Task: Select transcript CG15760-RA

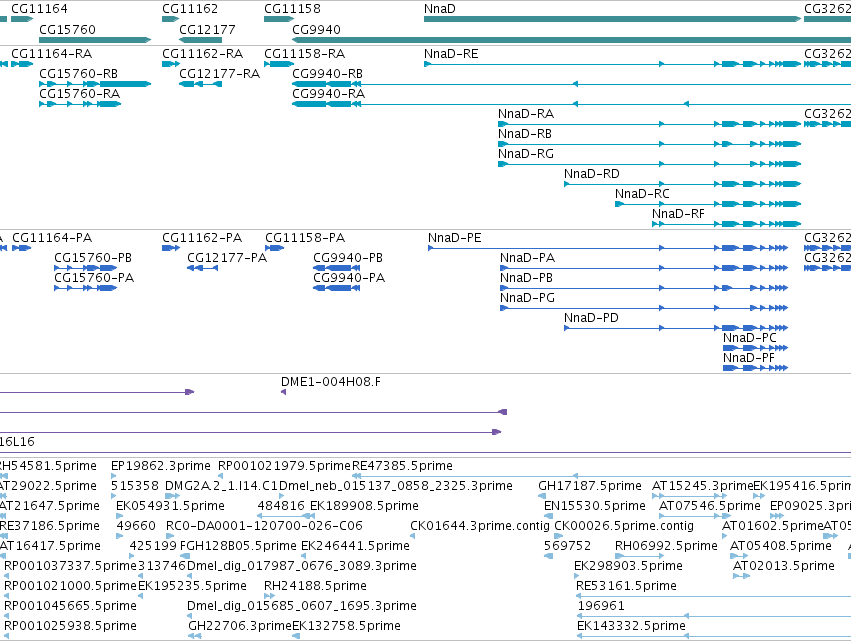Action: pyautogui.click(x=79, y=94)
